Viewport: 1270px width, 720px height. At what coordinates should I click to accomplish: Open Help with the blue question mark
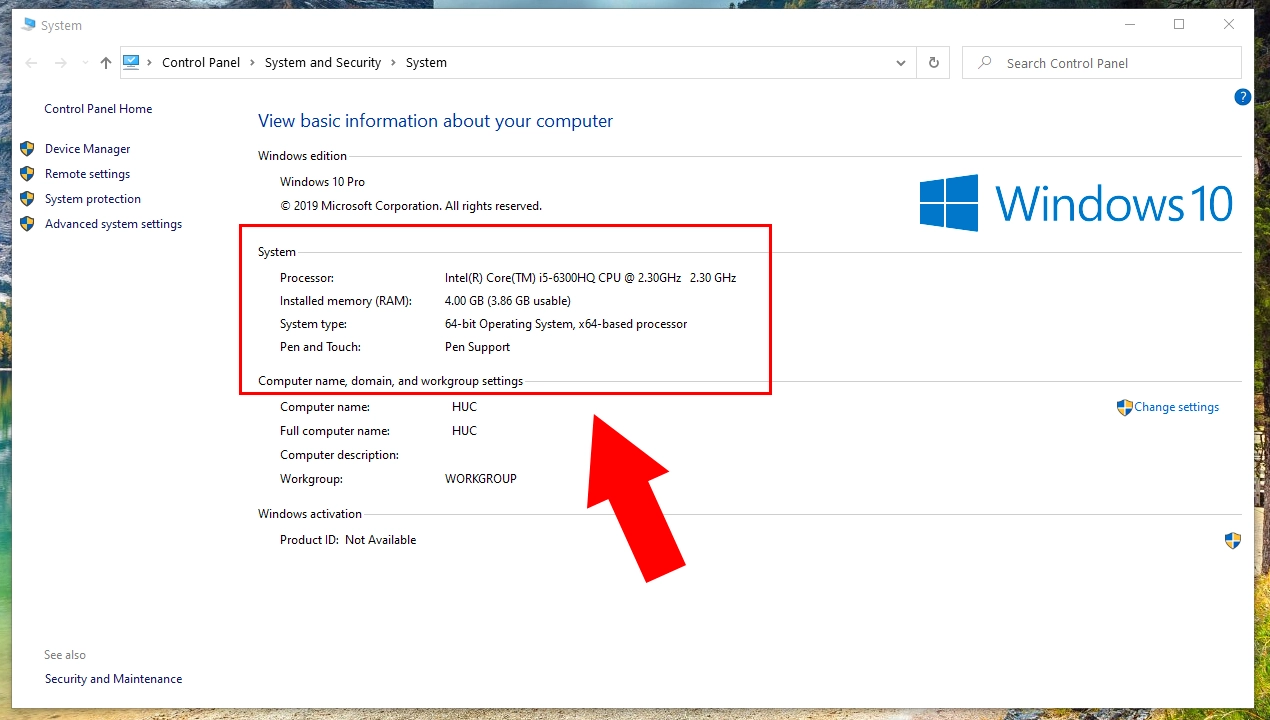coord(1242,97)
